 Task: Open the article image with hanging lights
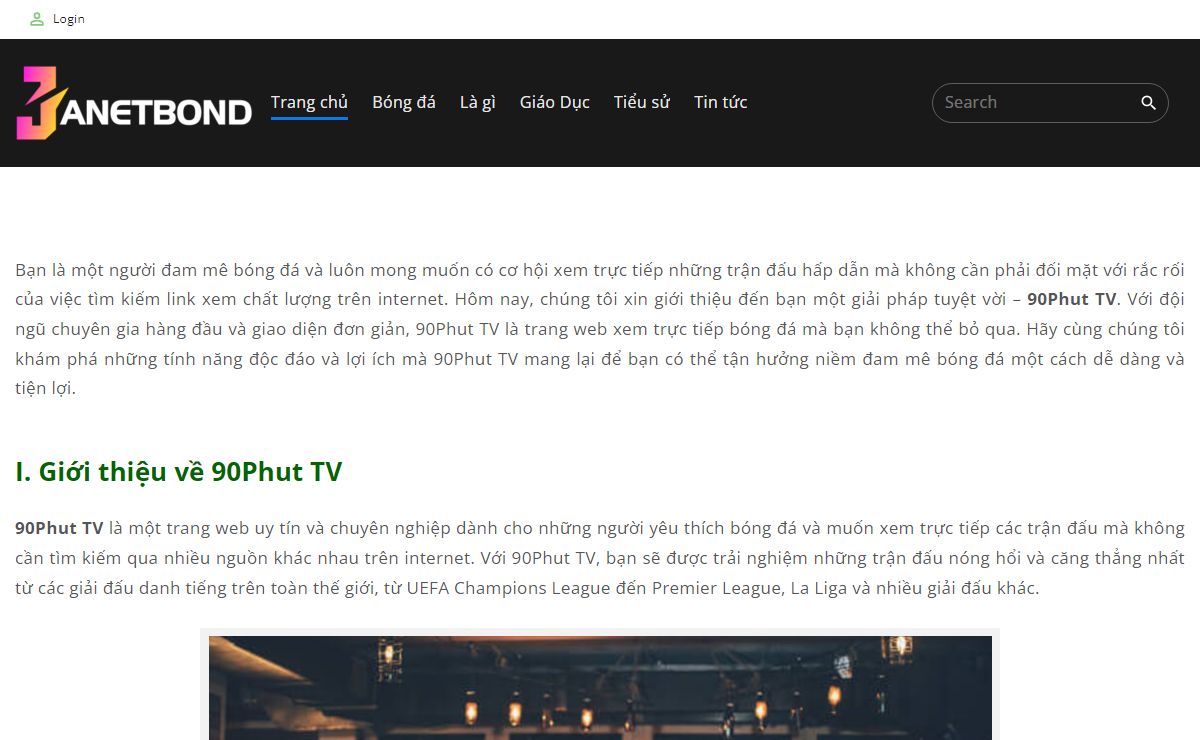[600, 687]
